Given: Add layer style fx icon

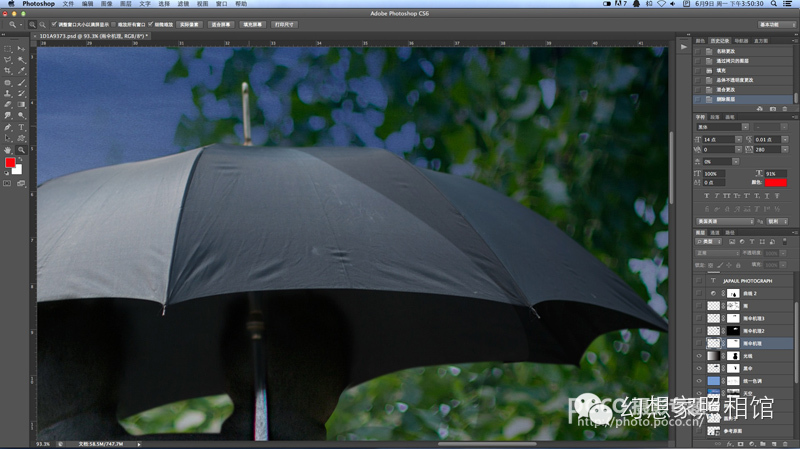Looking at the screenshot, I should tap(730, 444).
